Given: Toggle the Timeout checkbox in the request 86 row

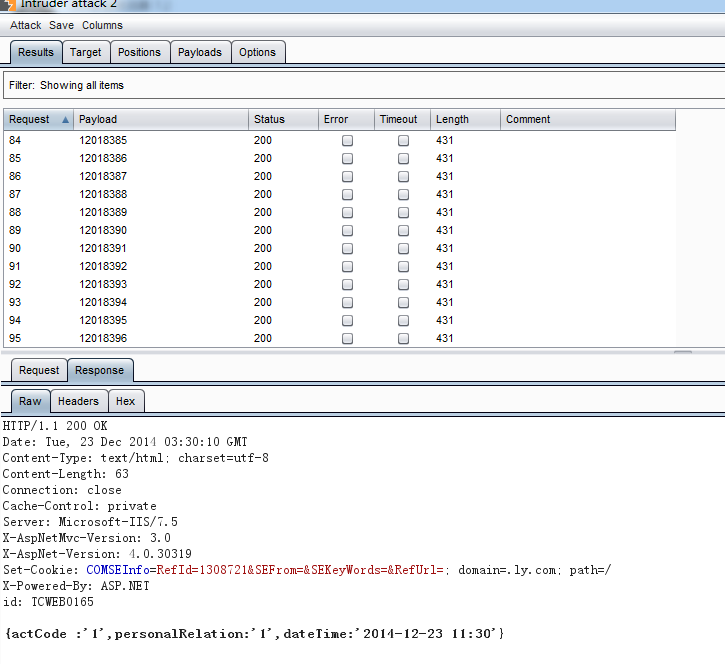Looking at the screenshot, I should point(403,177).
